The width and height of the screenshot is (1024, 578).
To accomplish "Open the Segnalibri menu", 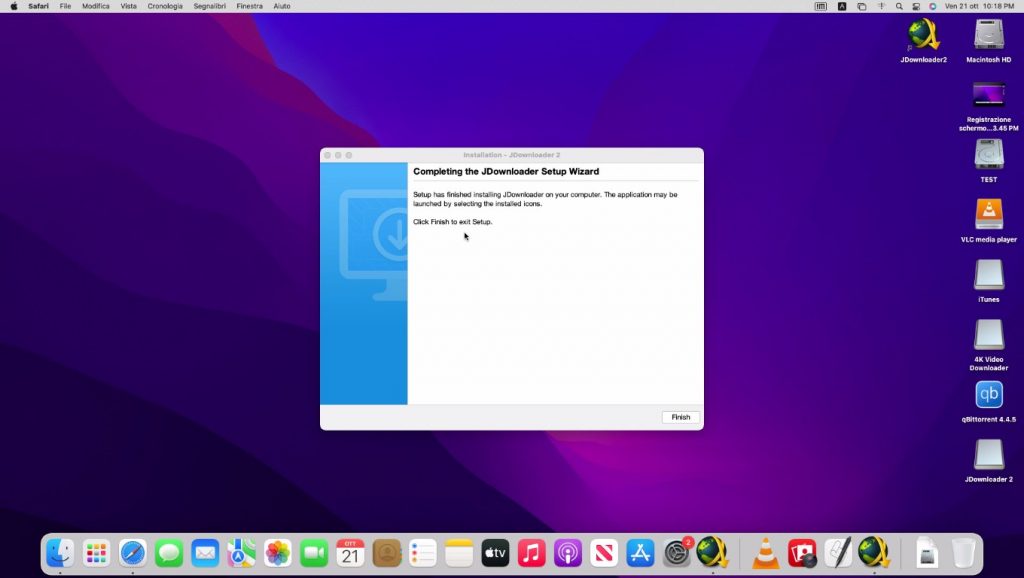I will point(210,6).
